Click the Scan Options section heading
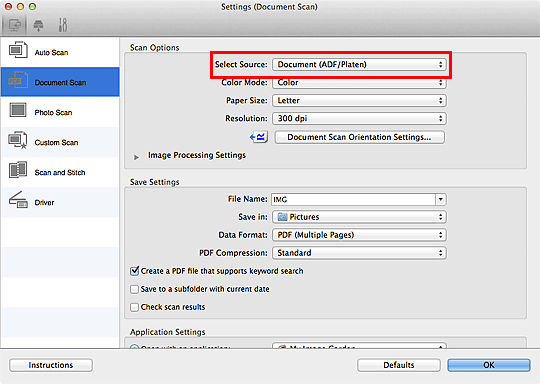Screen dimensions: 540x384 coord(155,48)
